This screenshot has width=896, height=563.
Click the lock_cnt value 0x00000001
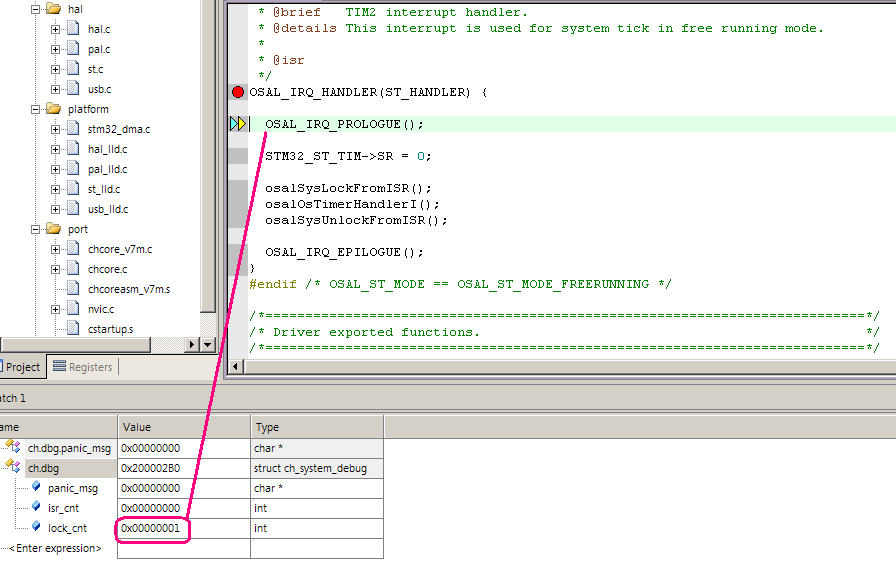point(150,528)
